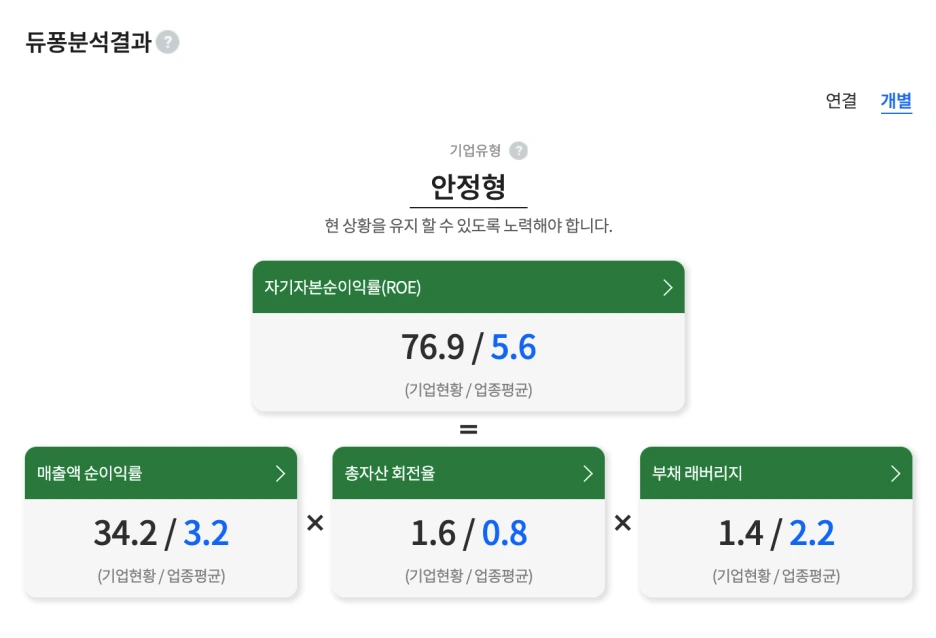Screen dimensions: 936x638
Task: Click the gray help circle beside the title
Action: point(168,42)
